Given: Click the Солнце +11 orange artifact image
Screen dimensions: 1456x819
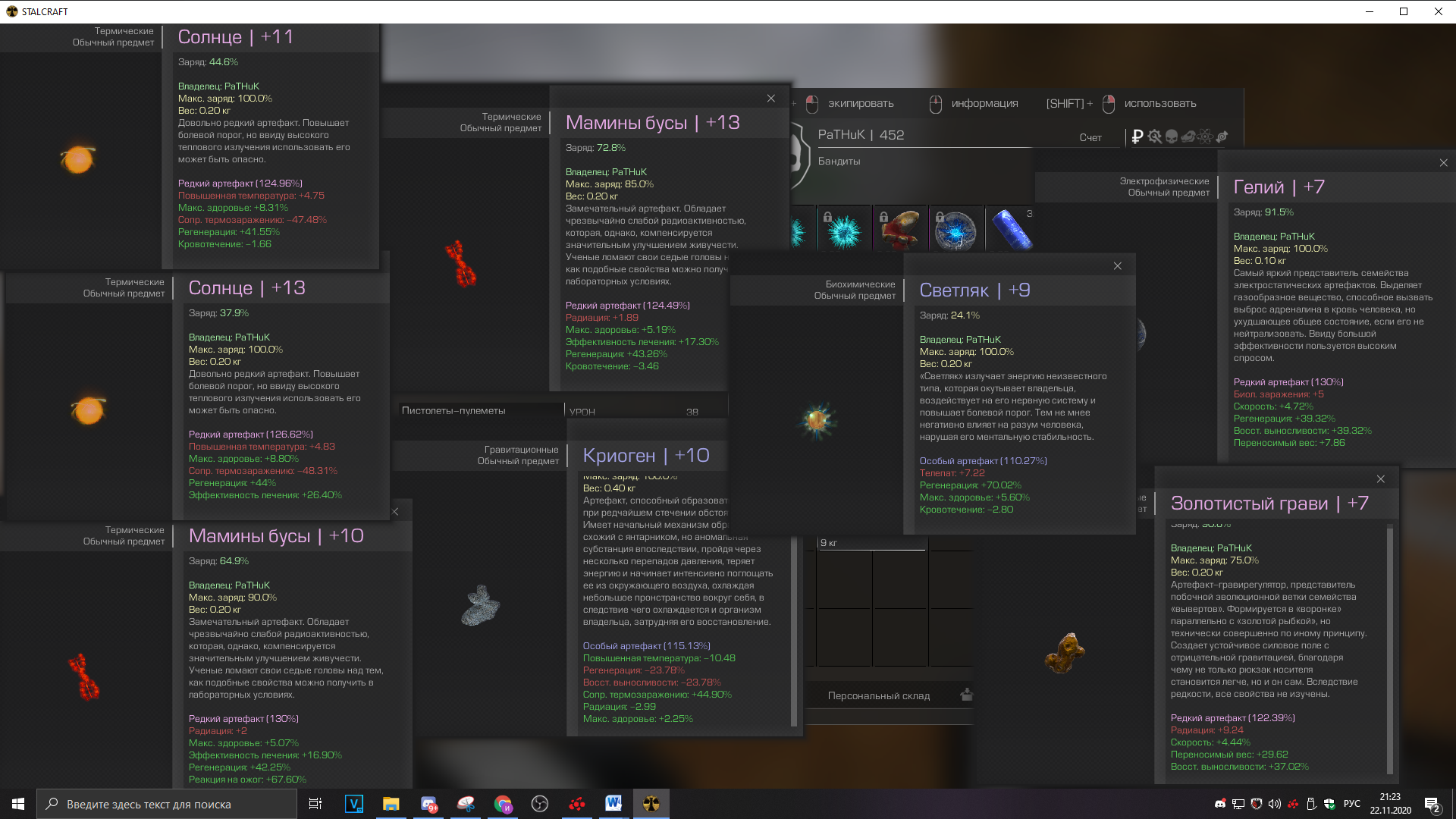Looking at the screenshot, I should click(x=78, y=159).
